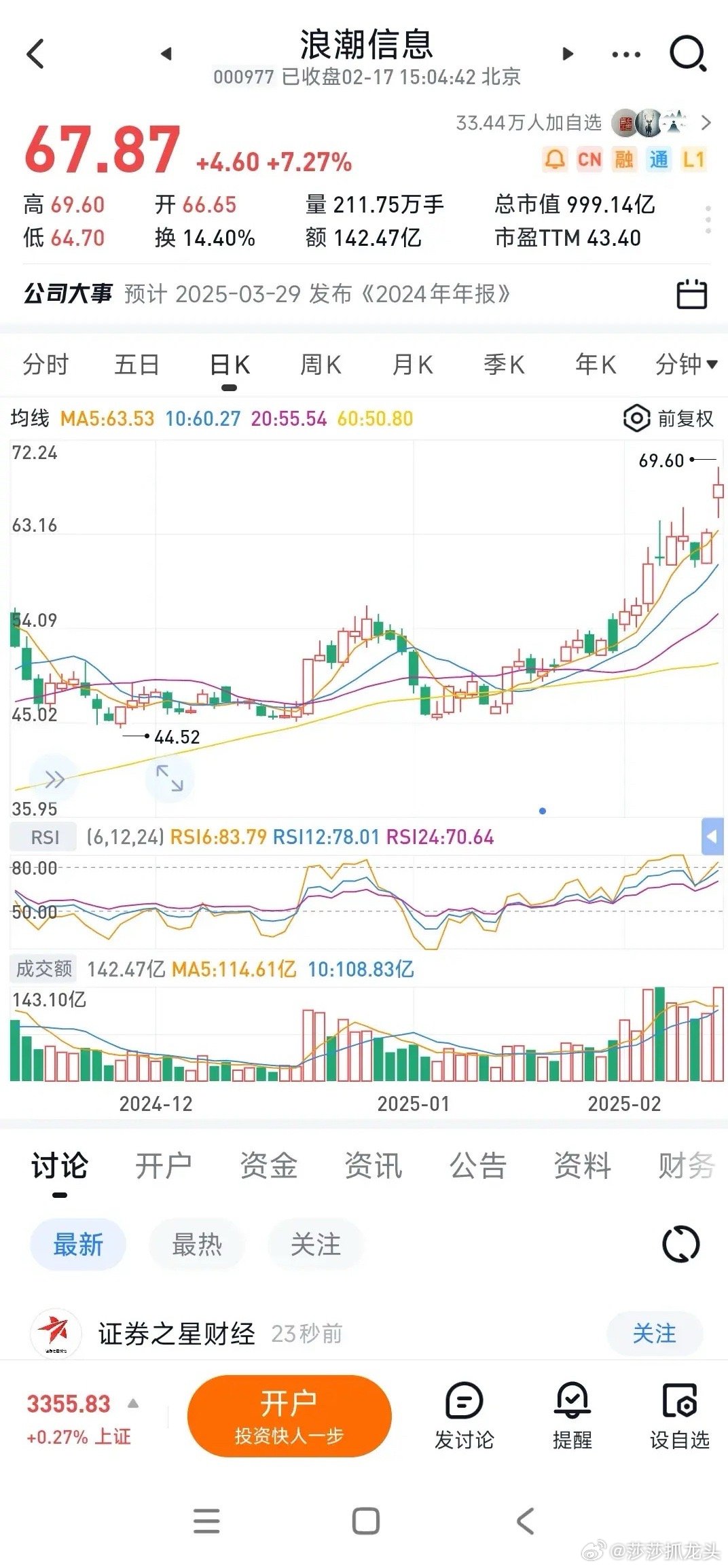The height and width of the screenshot is (1568, 728).
Task: Tap the latest candlestick at 69.60 high
Action: click(x=718, y=492)
